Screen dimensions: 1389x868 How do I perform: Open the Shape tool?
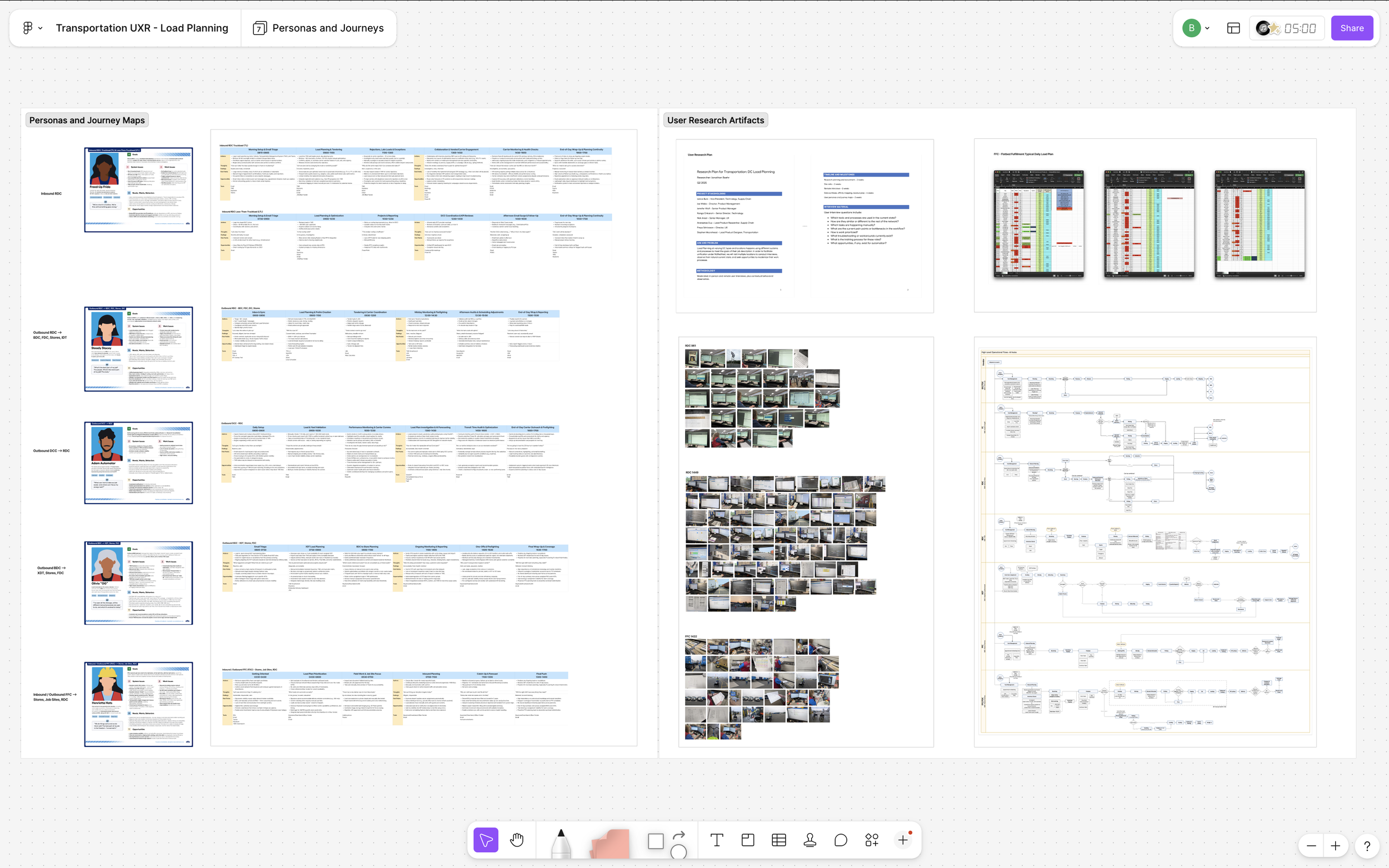[656, 840]
